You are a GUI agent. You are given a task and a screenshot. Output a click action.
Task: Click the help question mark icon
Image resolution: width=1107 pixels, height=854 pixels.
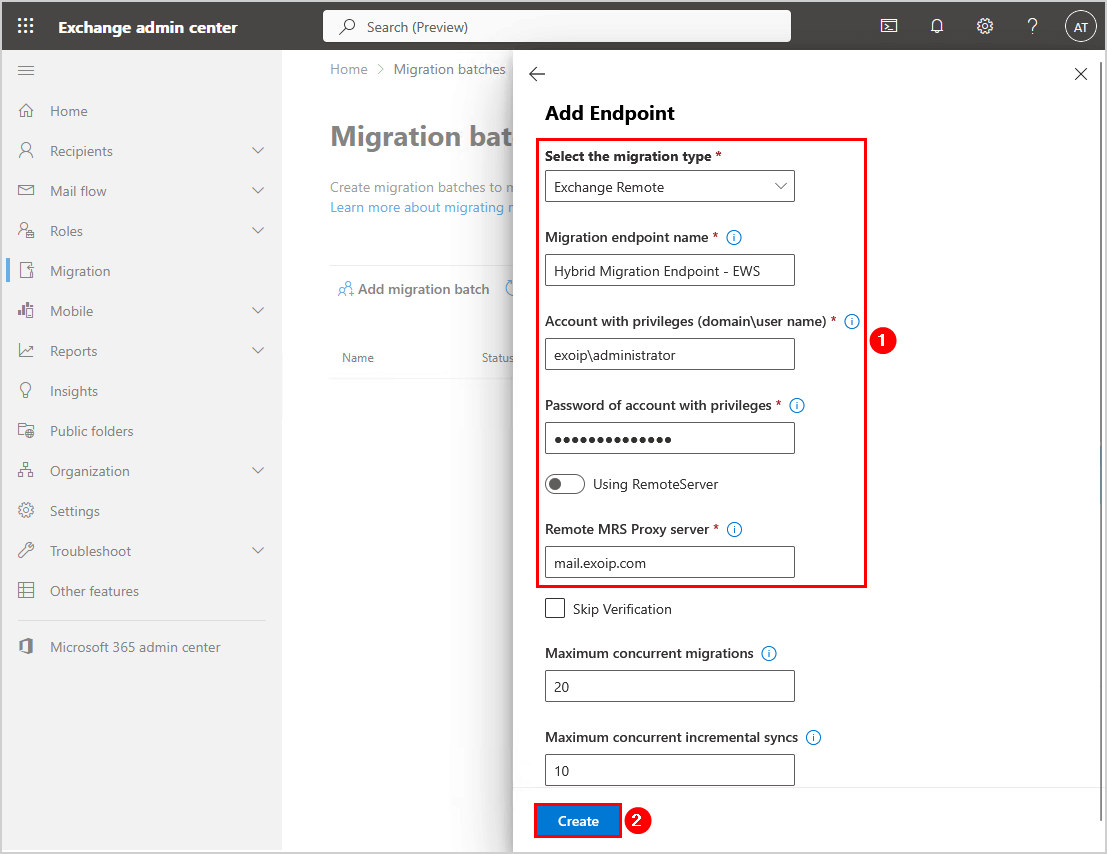coord(1033,27)
